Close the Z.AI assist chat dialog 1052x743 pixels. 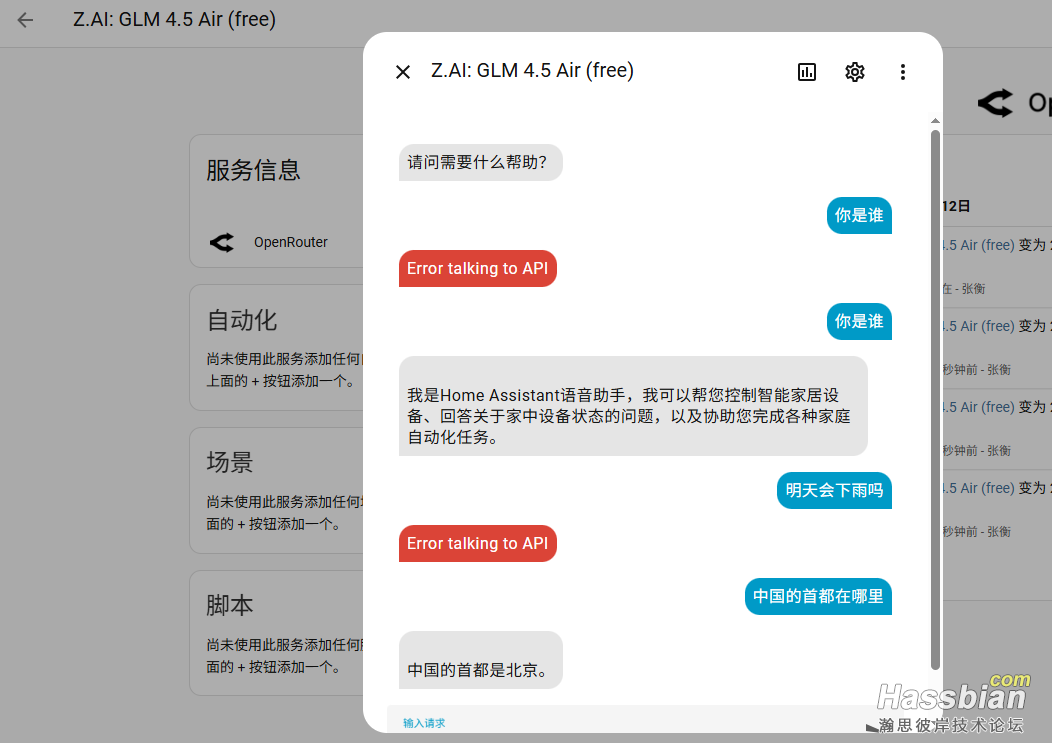click(x=403, y=72)
